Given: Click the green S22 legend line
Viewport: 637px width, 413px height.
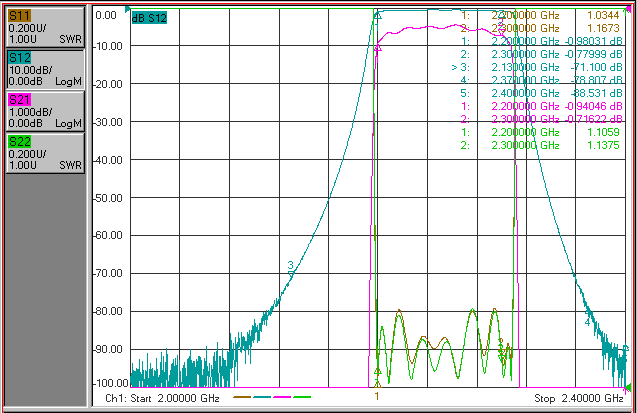Looking at the screenshot, I should pos(302,397).
